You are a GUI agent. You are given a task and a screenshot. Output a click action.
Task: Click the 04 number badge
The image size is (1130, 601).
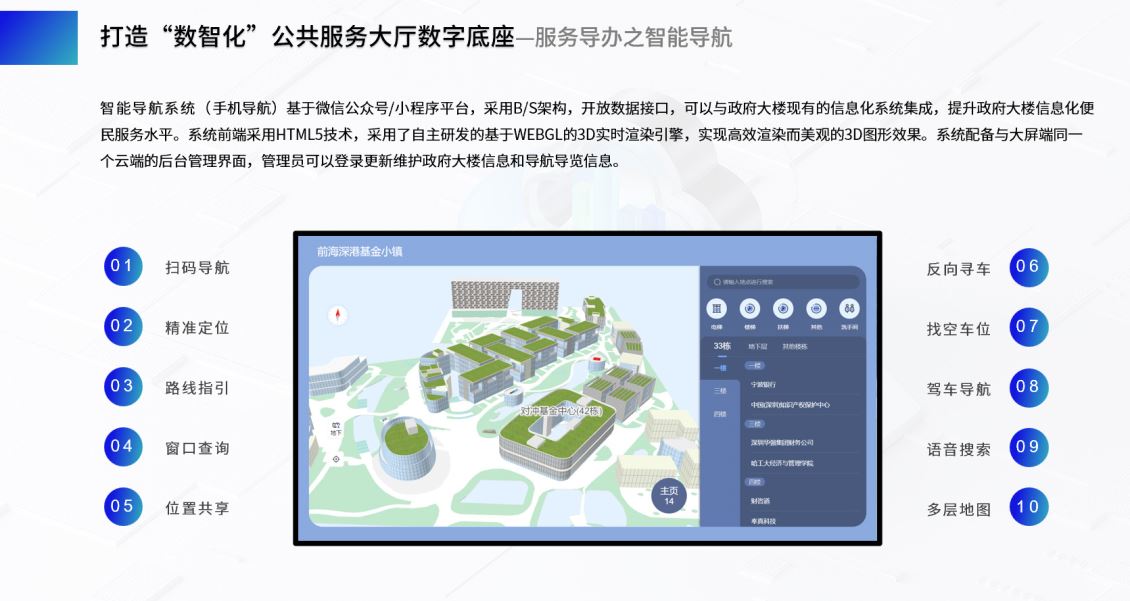pyautogui.click(x=123, y=446)
